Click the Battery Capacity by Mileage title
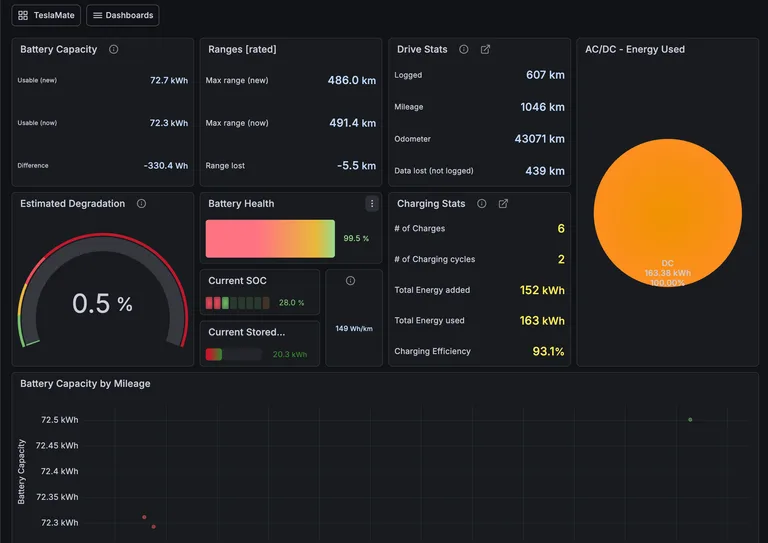The width and height of the screenshot is (768, 543). coord(85,384)
